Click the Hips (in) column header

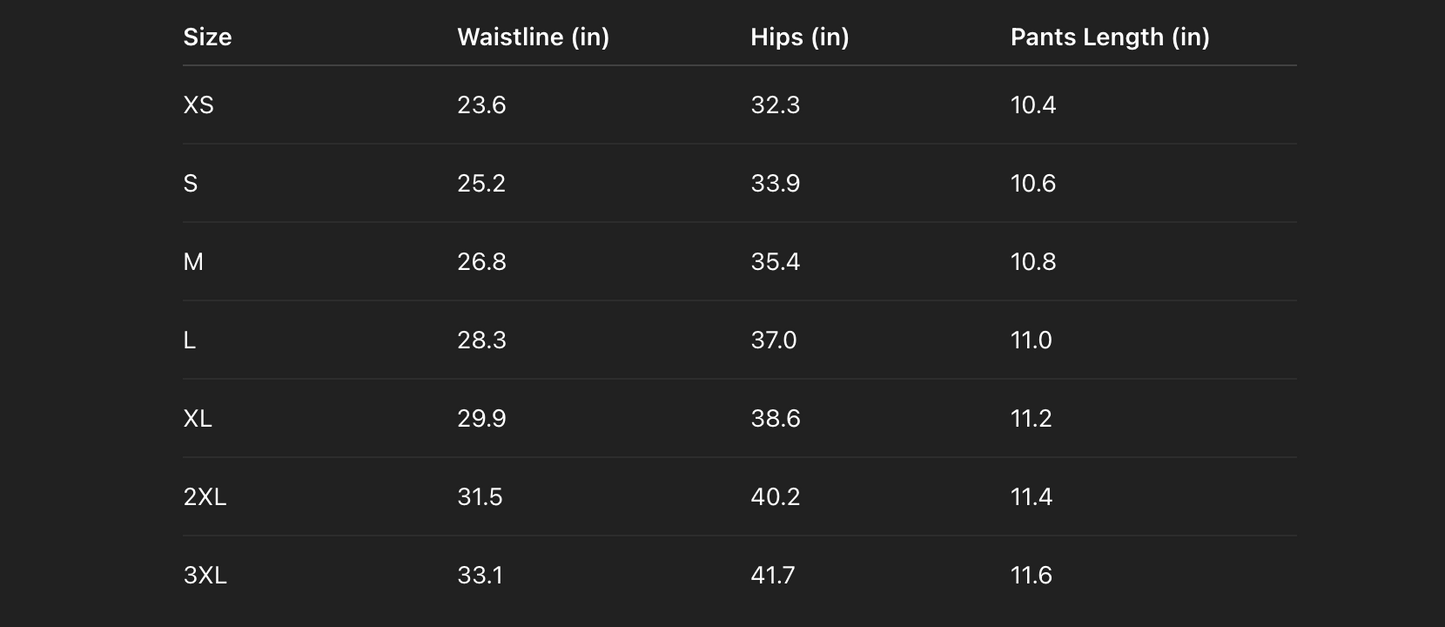click(799, 37)
